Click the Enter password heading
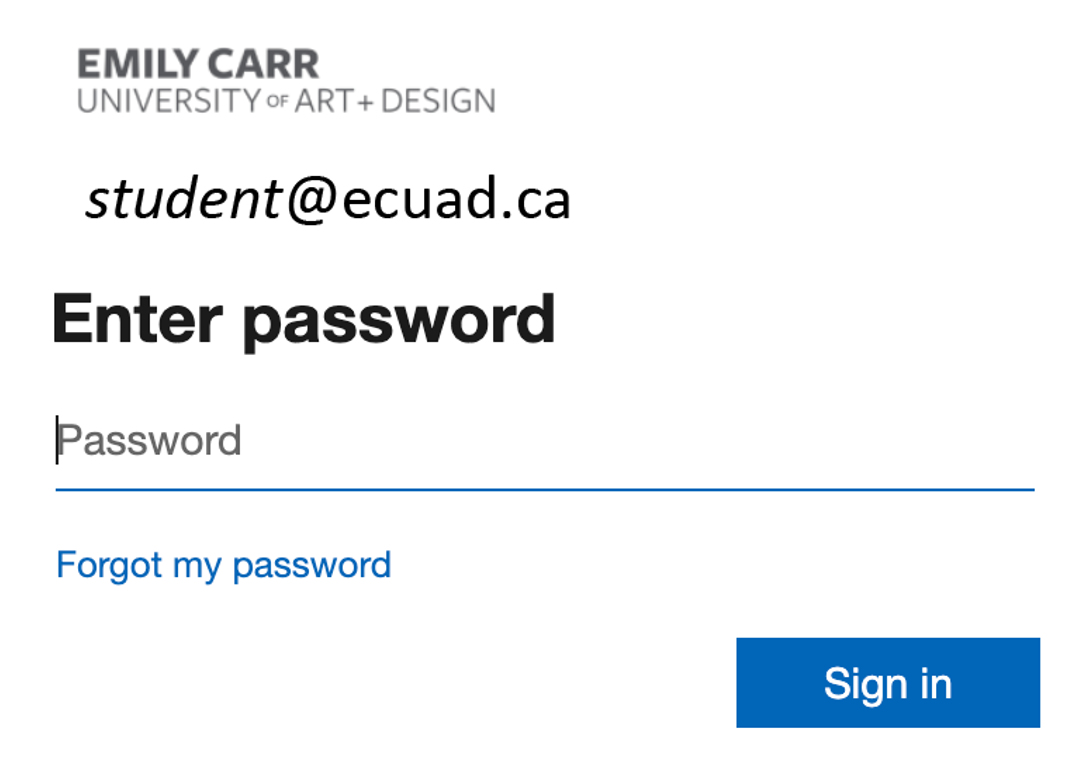Image resolution: width=1090 pixels, height=770 pixels. [304, 320]
